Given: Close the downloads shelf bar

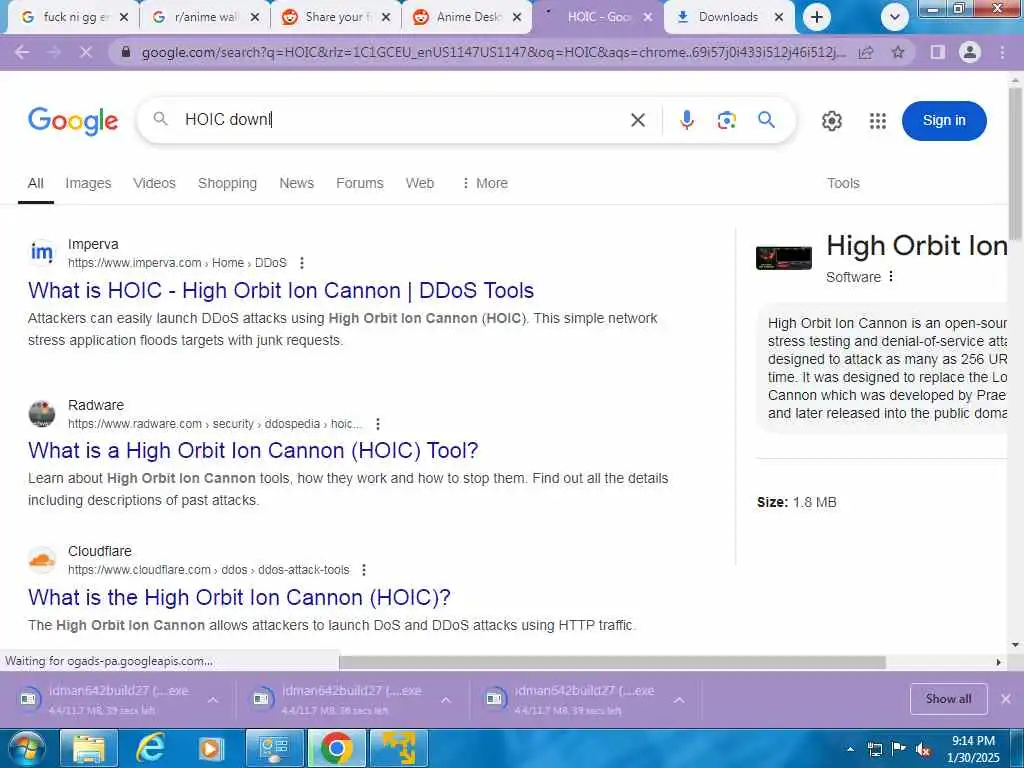Looking at the screenshot, I should pos(1006,699).
